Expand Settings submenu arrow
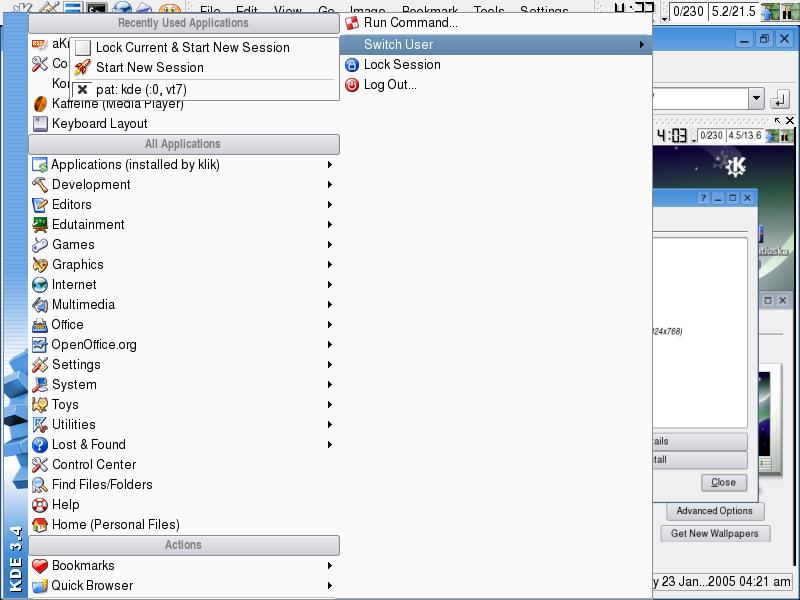This screenshot has width=800, height=600. coord(330,365)
